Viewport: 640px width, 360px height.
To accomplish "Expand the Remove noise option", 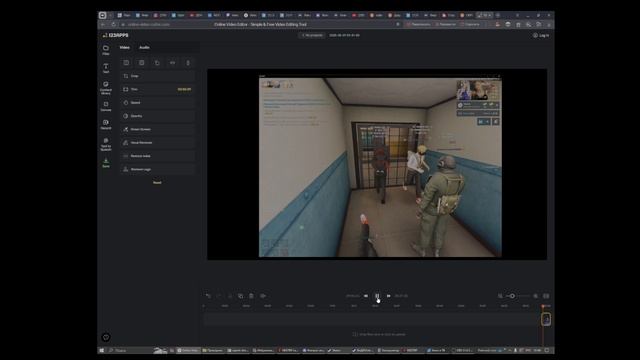I will click(x=157, y=156).
